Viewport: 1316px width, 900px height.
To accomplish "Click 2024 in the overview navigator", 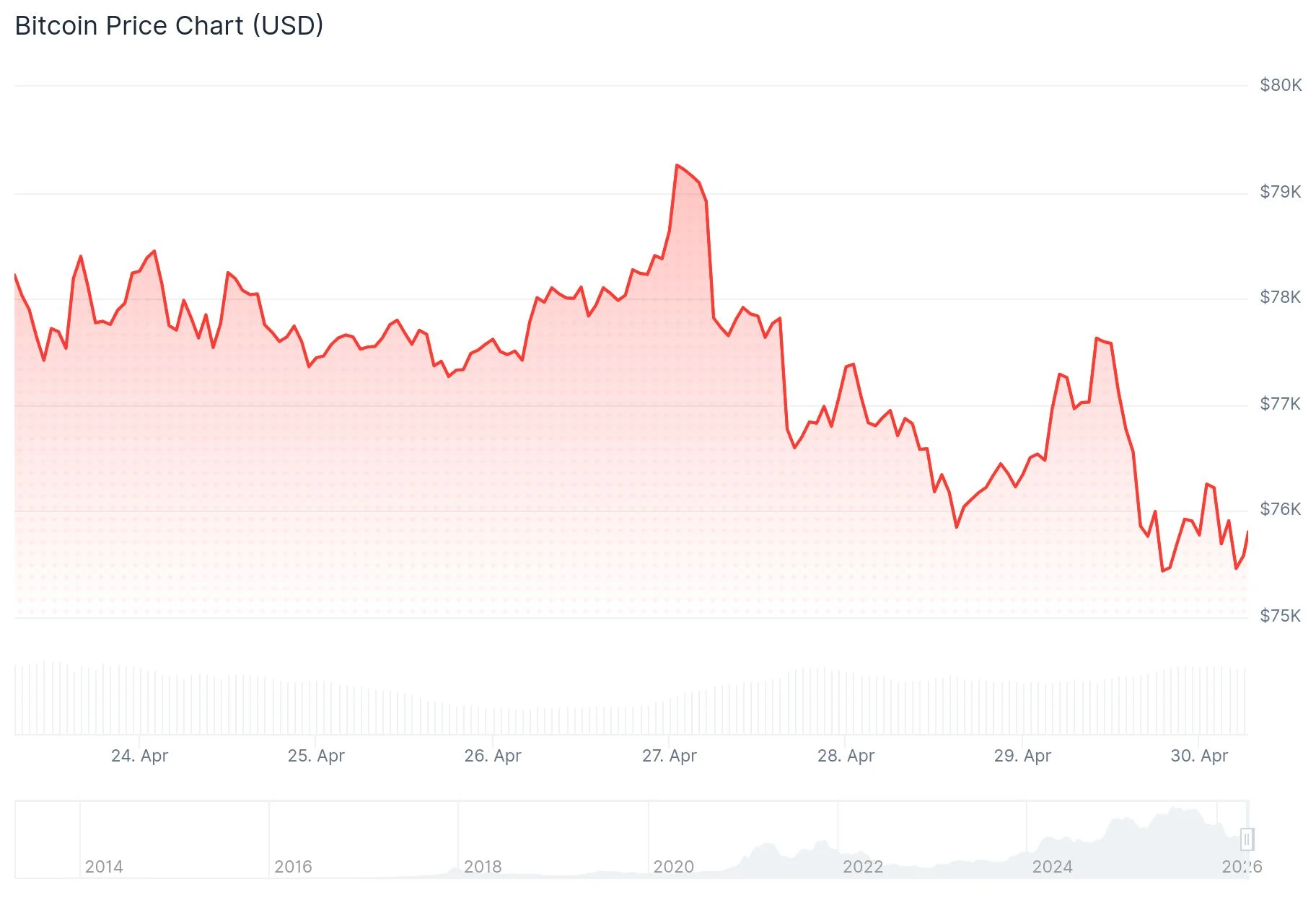I will coord(1052,867).
